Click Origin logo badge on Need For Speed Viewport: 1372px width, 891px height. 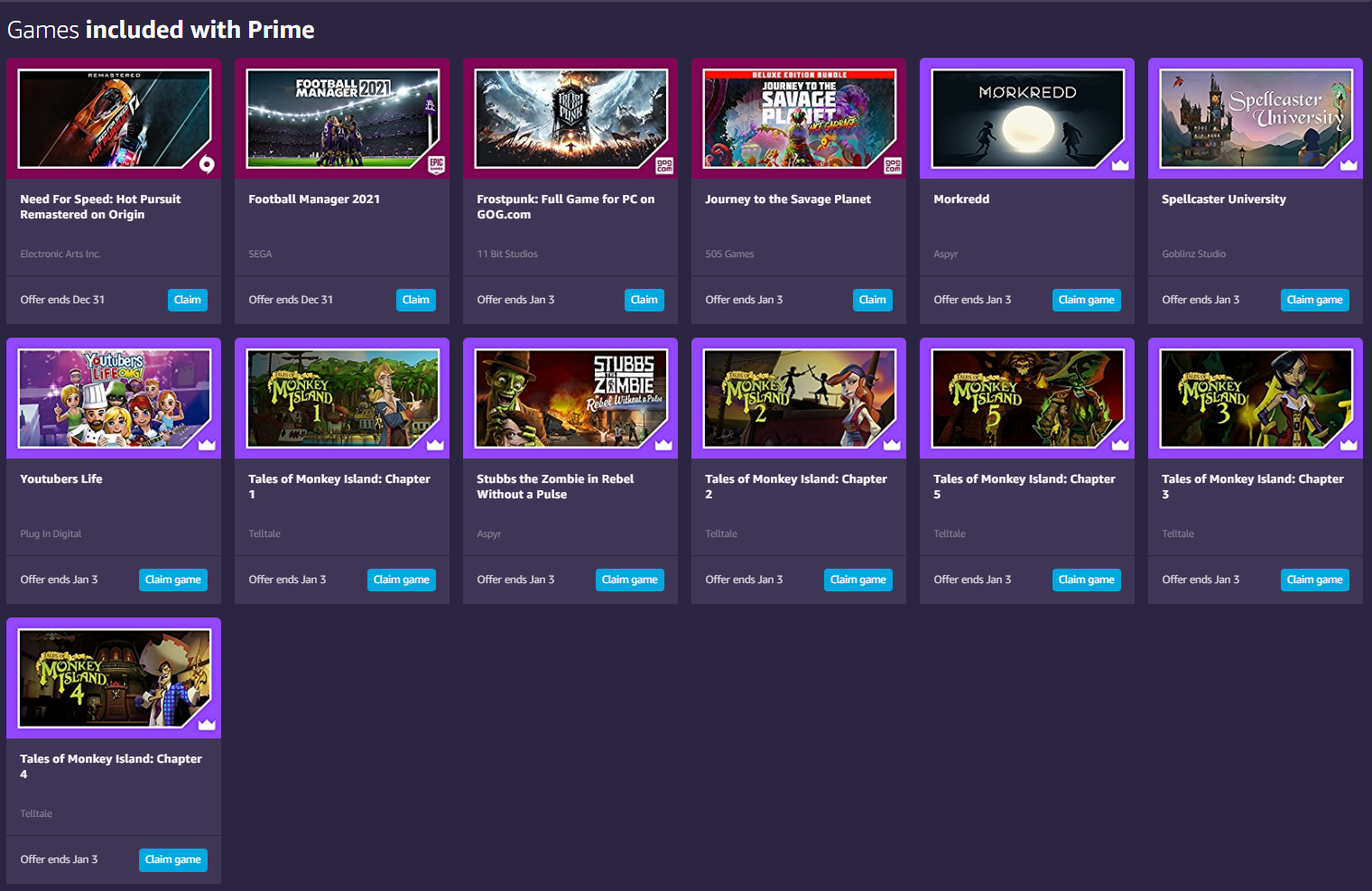(x=207, y=164)
